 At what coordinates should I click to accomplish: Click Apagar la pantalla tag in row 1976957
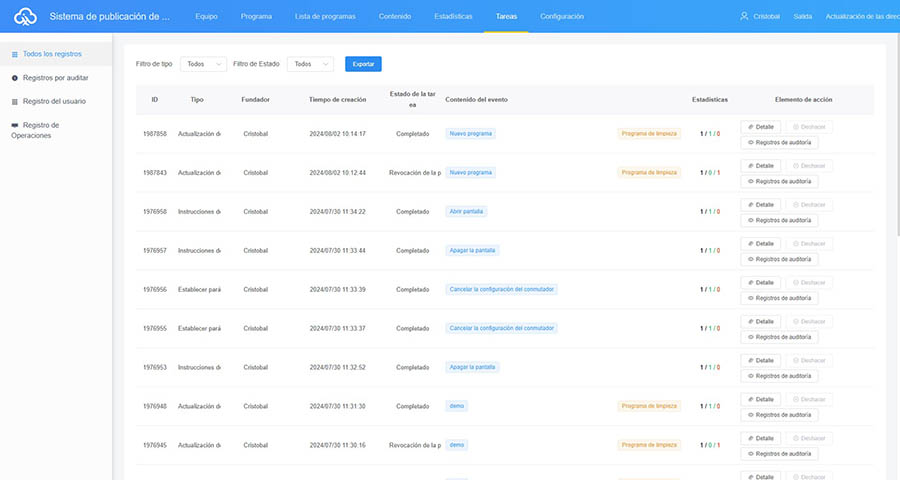pos(472,251)
